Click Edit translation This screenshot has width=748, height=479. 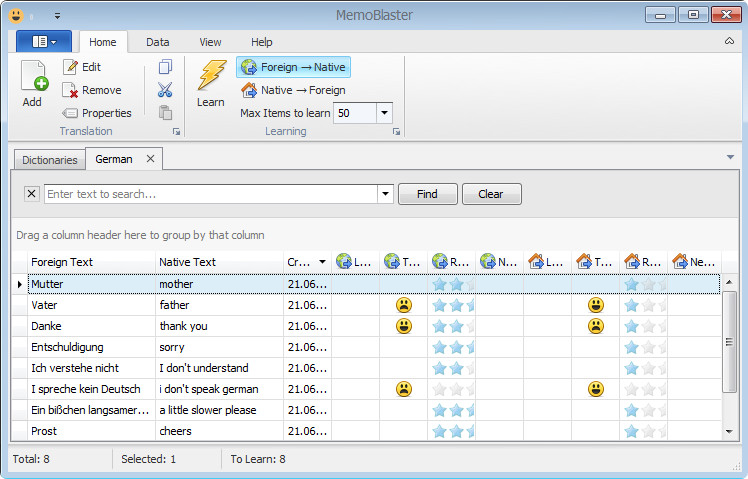coord(82,67)
